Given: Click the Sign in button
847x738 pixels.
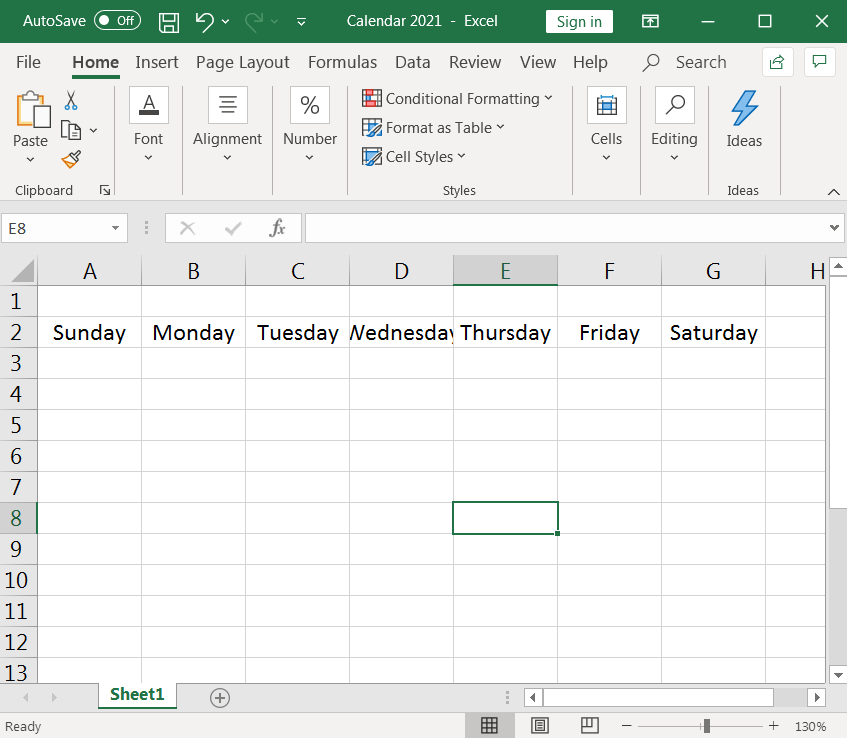Looking at the screenshot, I should point(579,21).
